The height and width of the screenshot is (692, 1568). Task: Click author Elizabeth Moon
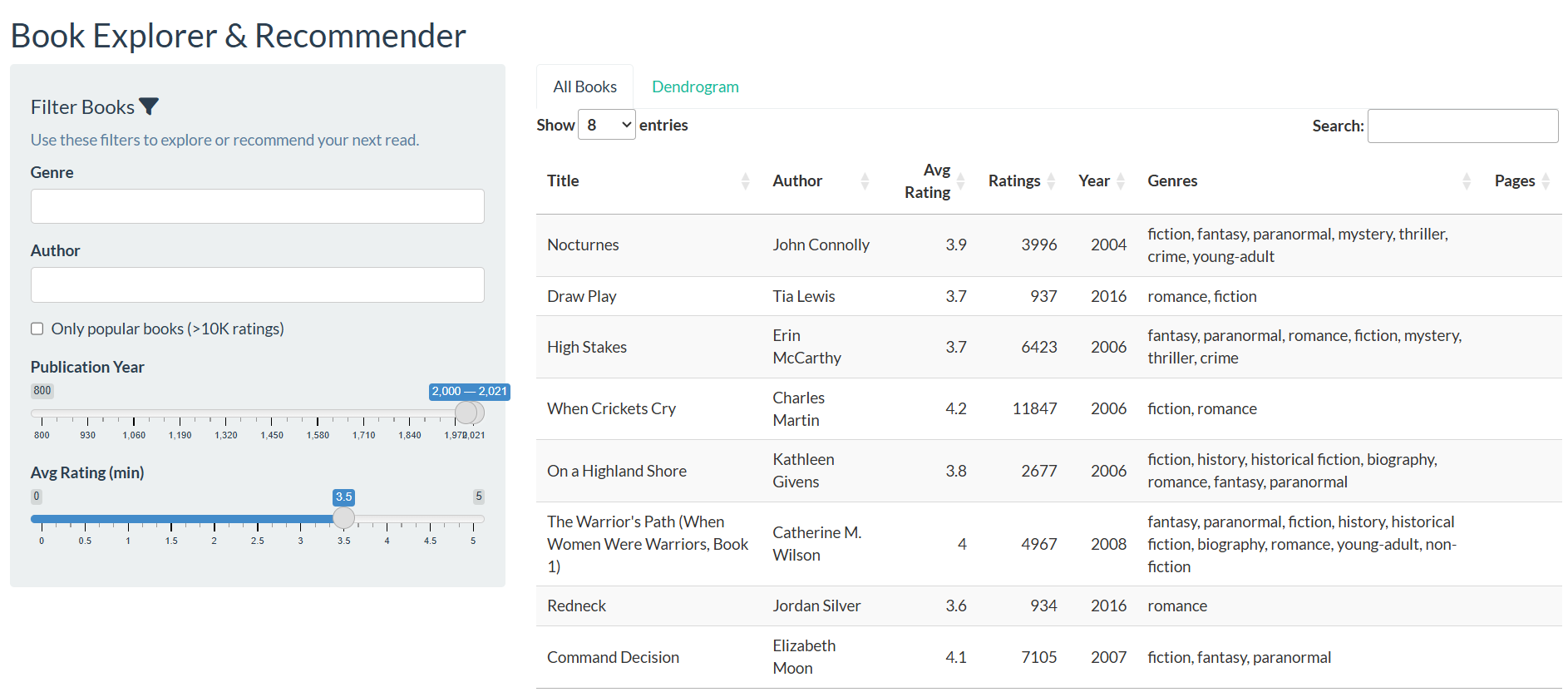coord(804,657)
